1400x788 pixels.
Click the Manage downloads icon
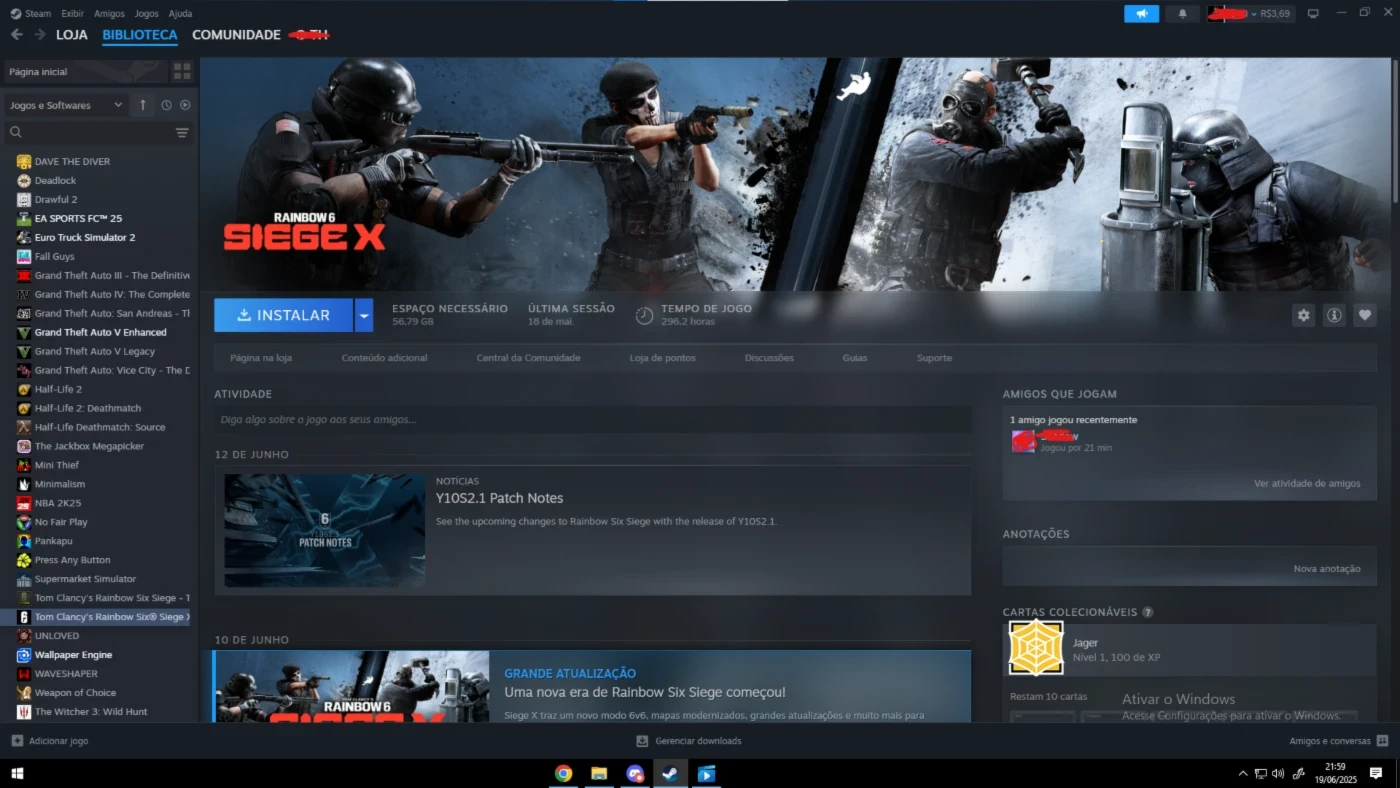point(642,741)
